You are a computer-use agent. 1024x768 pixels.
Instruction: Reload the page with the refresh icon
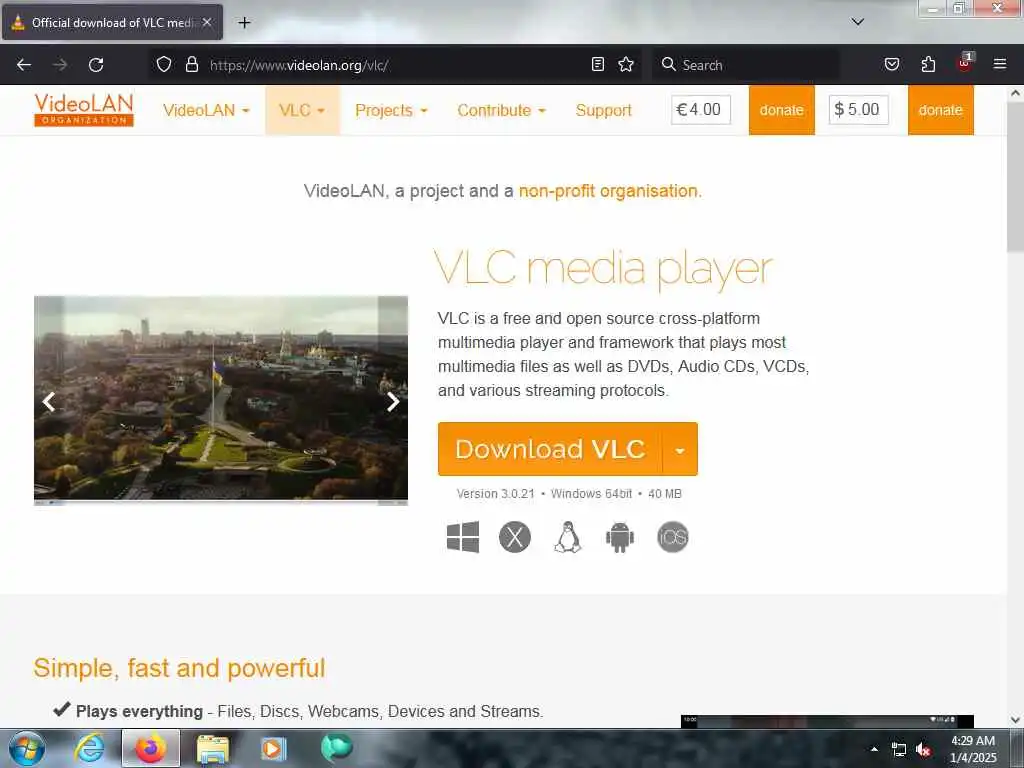pyautogui.click(x=96, y=65)
